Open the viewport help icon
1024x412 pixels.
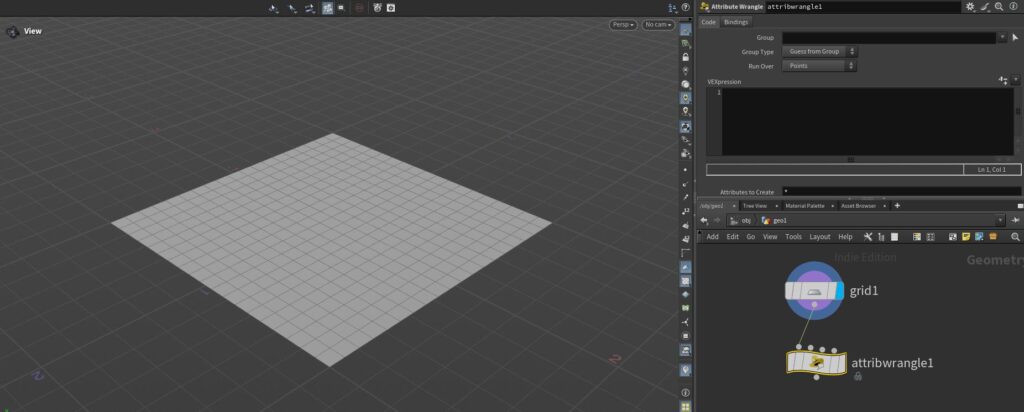(x=685, y=392)
